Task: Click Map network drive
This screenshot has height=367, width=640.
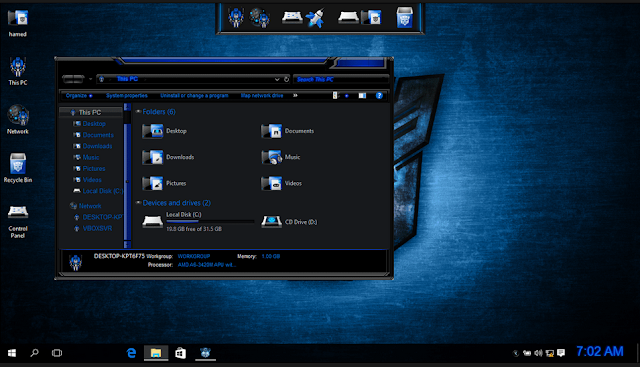Action: click(x=262, y=96)
